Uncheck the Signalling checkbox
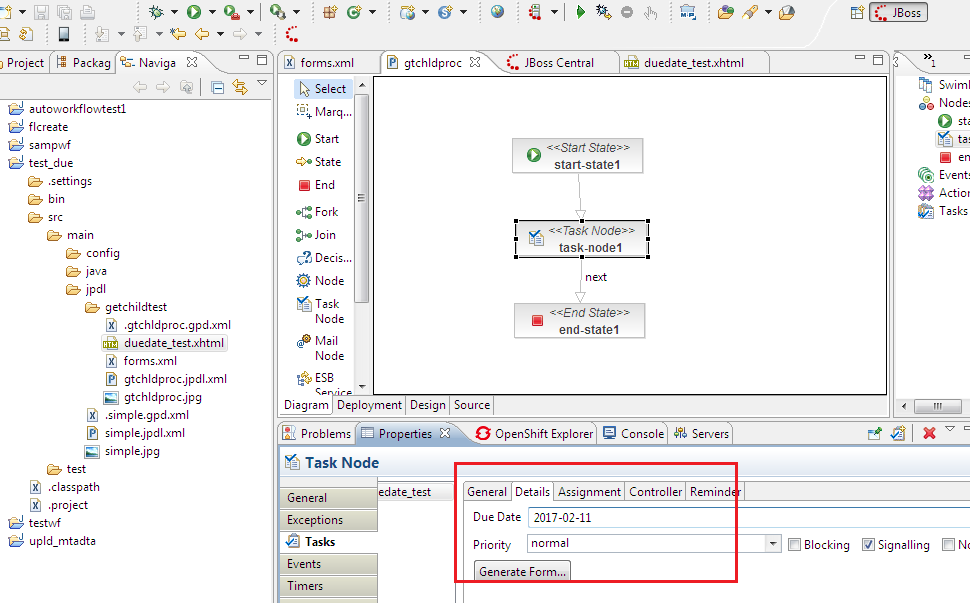Viewport: 970px width, 603px height. pos(868,545)
